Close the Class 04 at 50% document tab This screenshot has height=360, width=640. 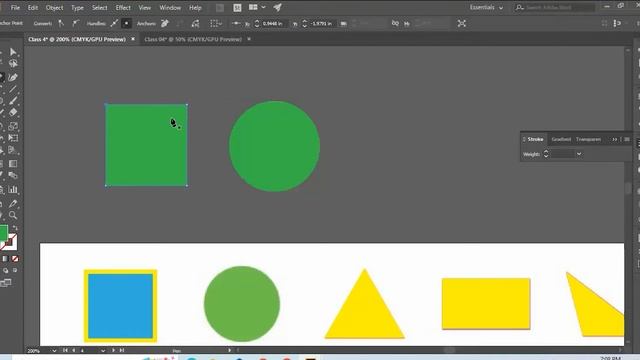click(x=249, y=39)
